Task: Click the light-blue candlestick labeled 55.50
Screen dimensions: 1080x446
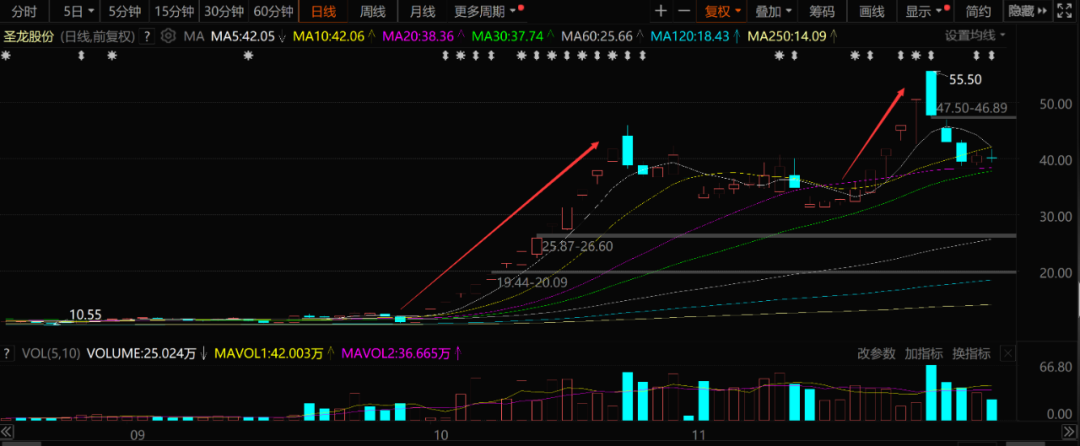Action: point(931,93)
